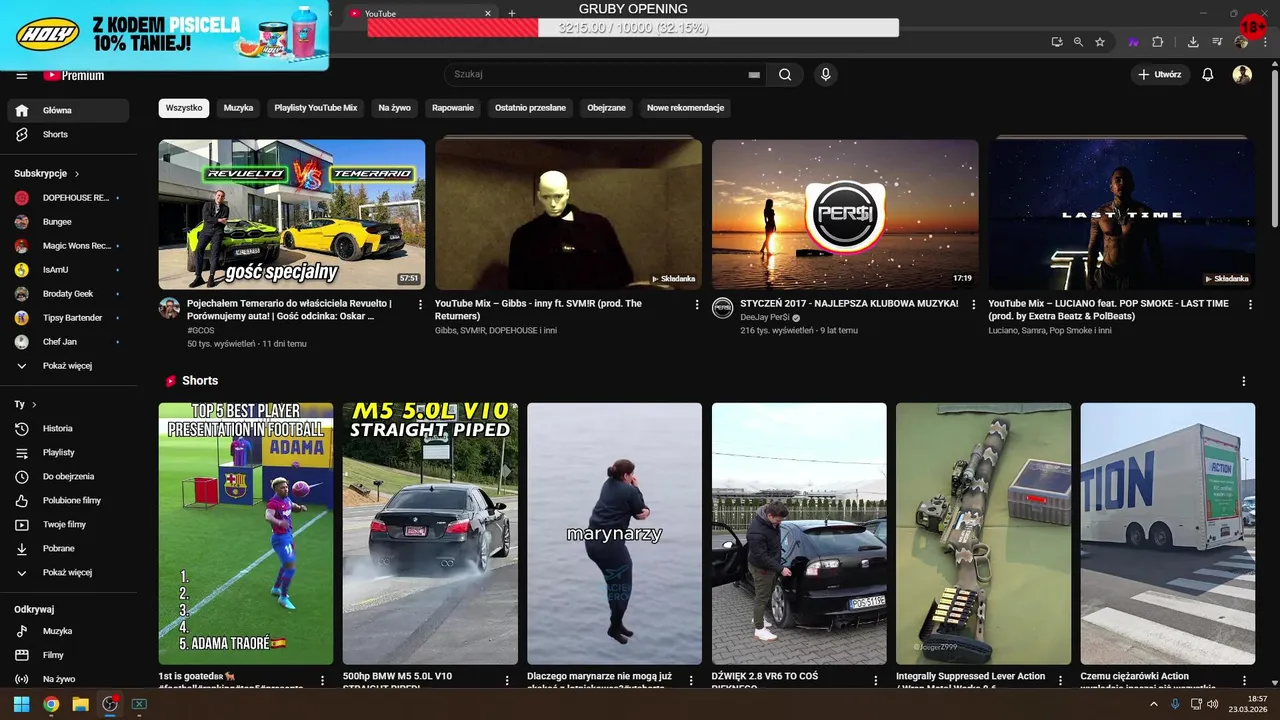This screenshot has width=1280, height=720.
Task: Open Playlisty in the sidebar
Action: click(x=68, y=452)
